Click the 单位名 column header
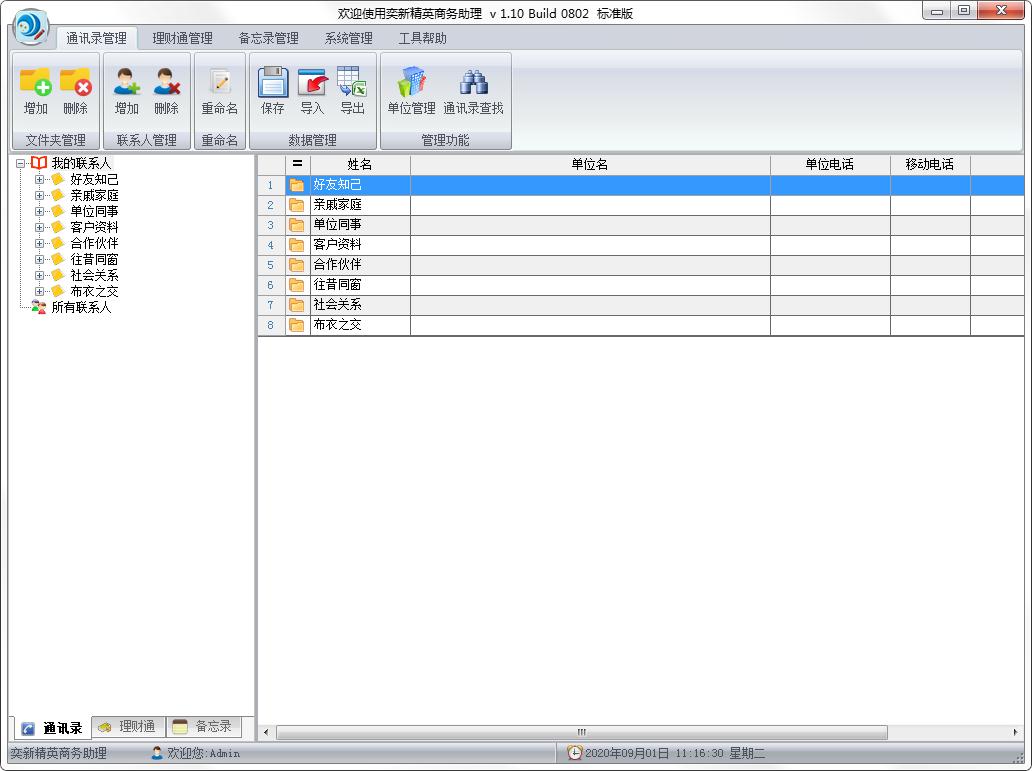This screenshot has height=771, width=1032. (589, 165)
